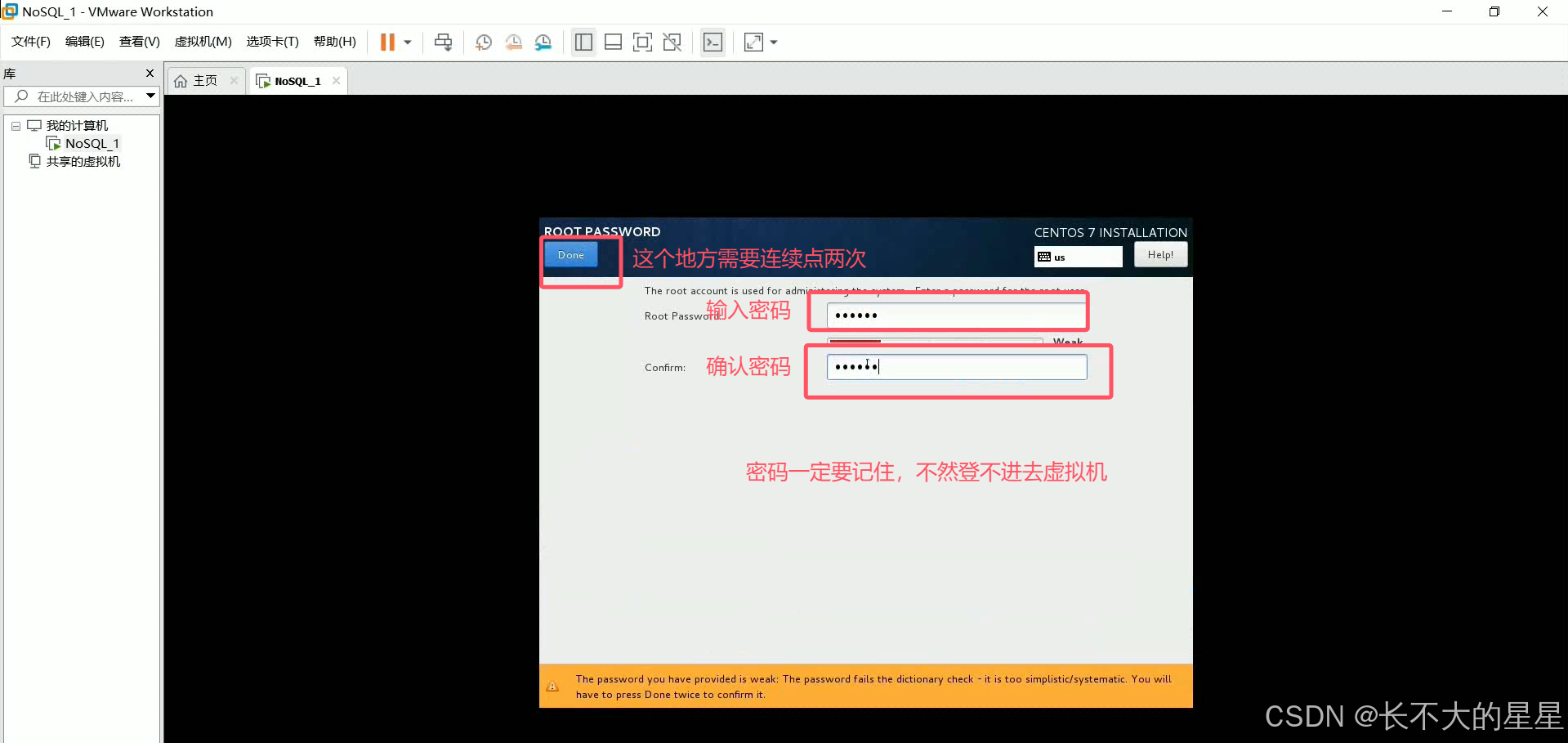The width and height of the screenshot is (1568, 743).
Task: Open the 文件(F) menu
Action: (31, 42)
